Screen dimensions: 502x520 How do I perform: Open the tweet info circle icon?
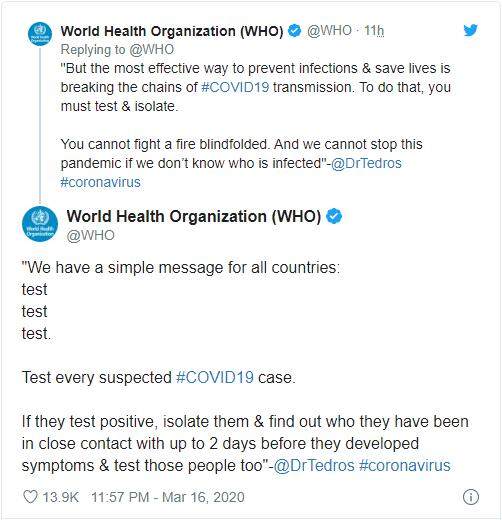tap(471, 497)
